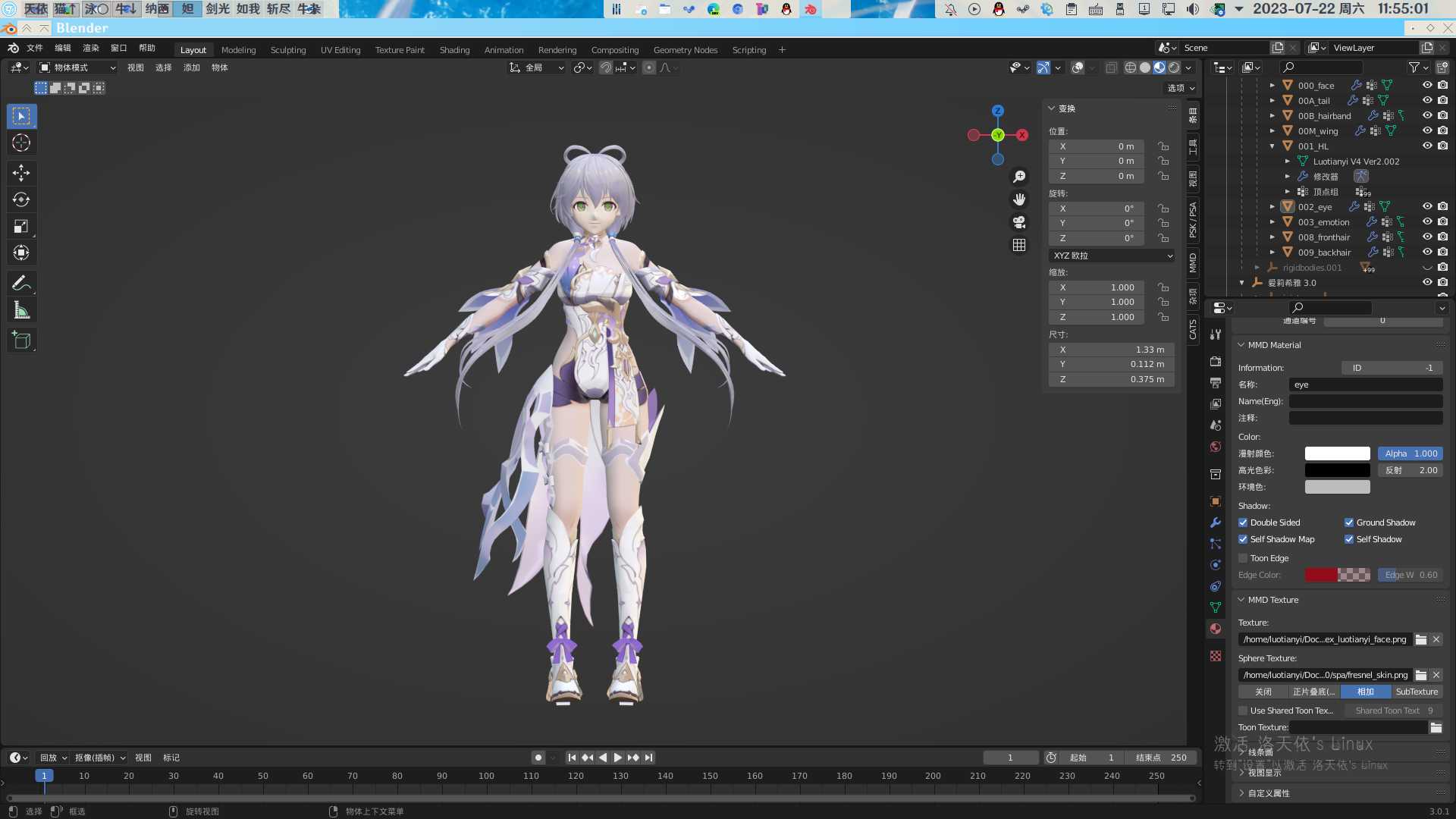Viewport: 1456px width, 819px height.
Task: Select the Rotate tool
Action: pyautogui.click(x=21, y=199)
